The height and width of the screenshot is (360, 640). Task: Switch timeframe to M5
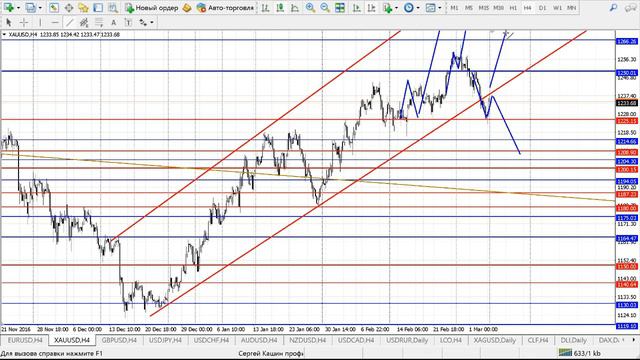[469, 8]
